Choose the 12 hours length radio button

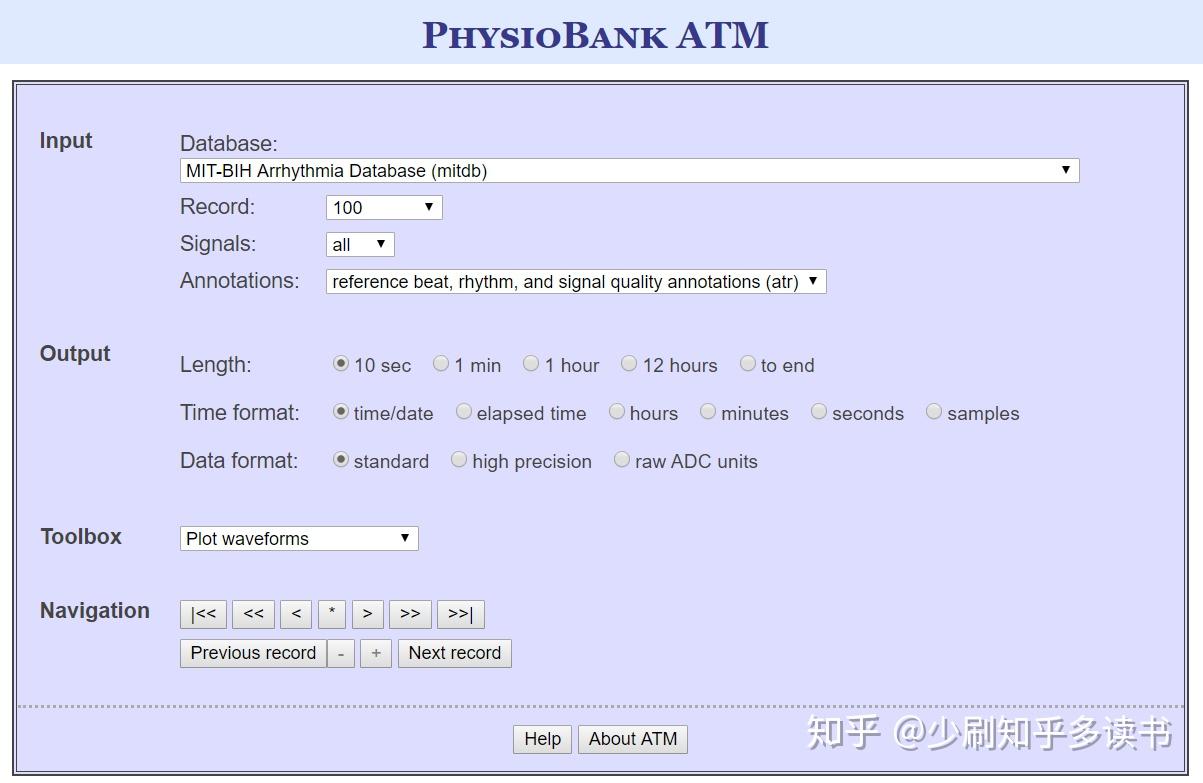(629, 364)
